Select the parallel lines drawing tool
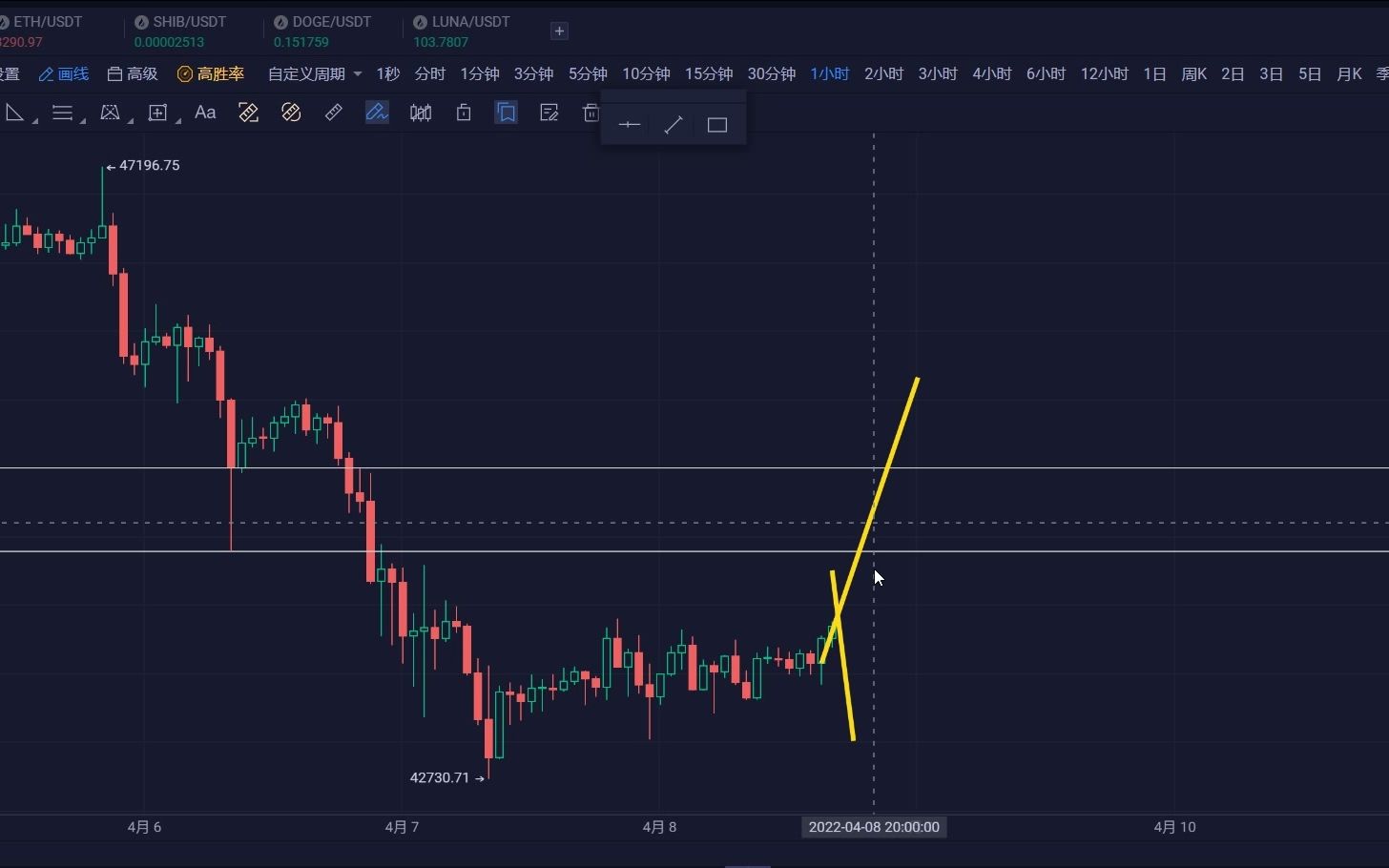 (x=62, y=113)
